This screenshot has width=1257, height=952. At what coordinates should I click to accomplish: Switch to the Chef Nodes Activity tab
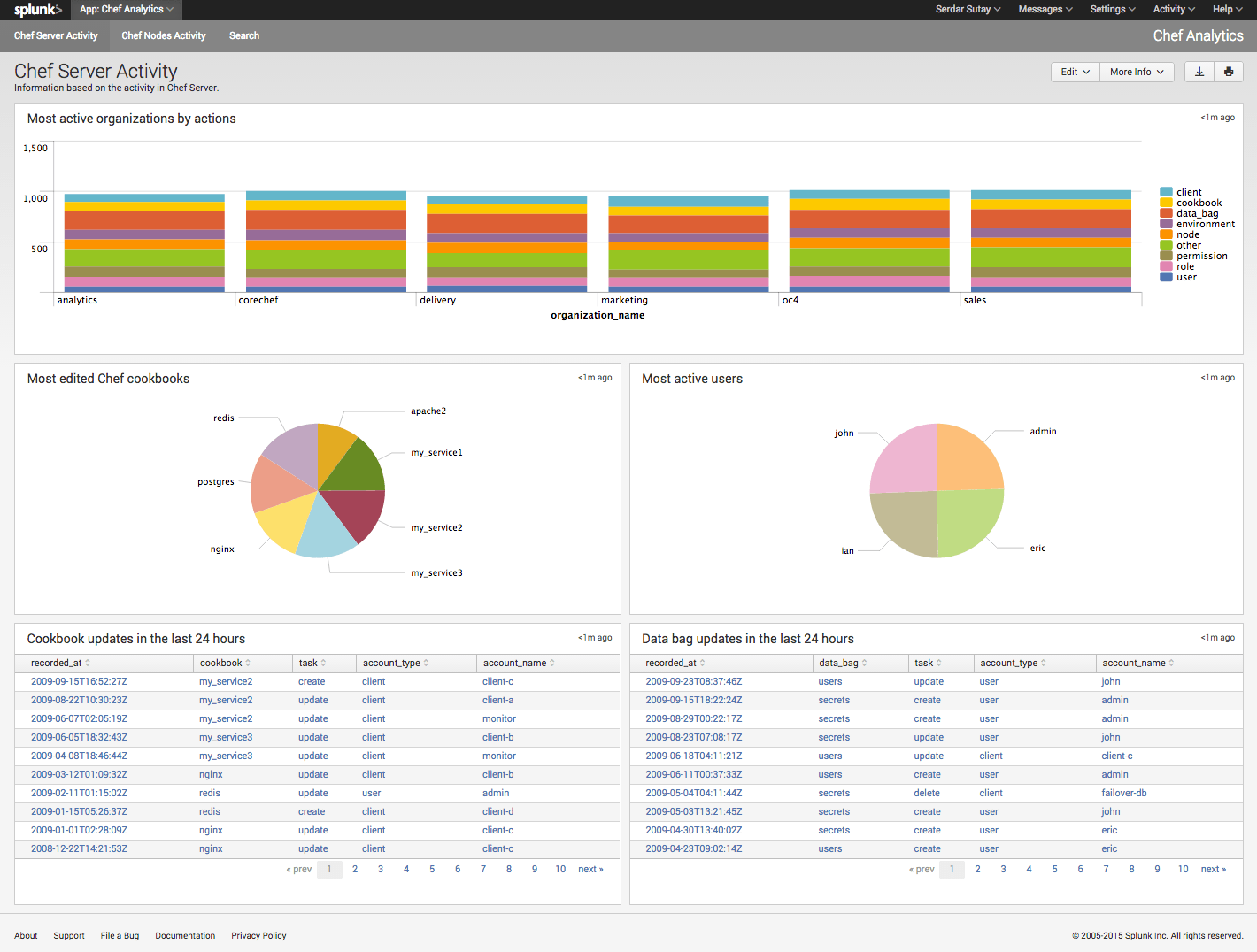click(163, 35)
